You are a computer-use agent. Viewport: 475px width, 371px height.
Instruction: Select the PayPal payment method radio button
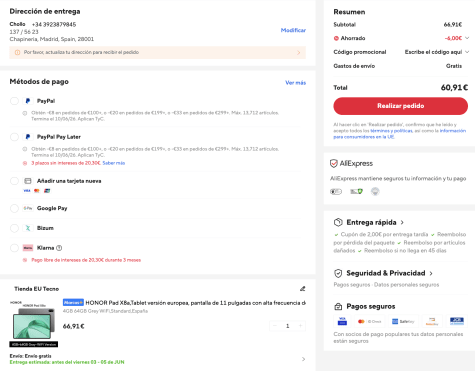pos(14,101)
